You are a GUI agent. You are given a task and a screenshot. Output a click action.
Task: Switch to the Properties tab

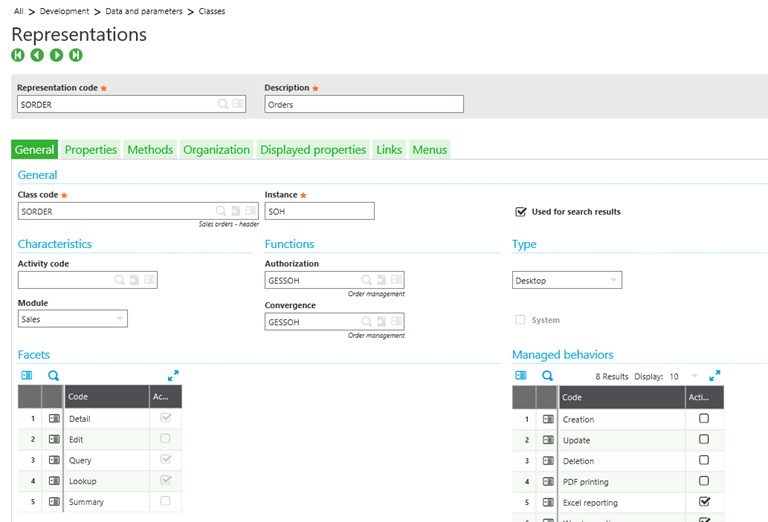pos(91,150)
